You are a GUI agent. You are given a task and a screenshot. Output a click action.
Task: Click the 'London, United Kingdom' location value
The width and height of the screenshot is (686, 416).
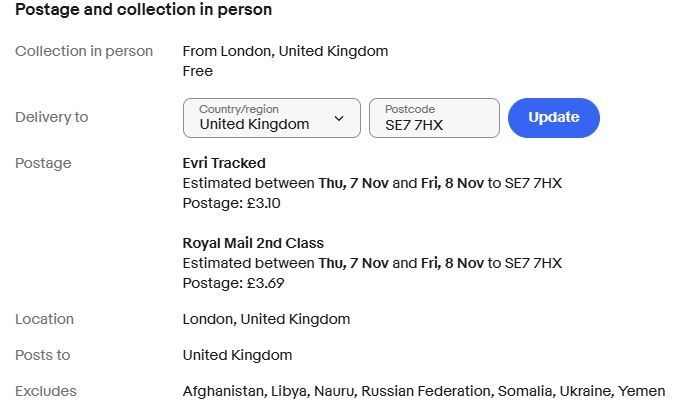tap(266, 319)
